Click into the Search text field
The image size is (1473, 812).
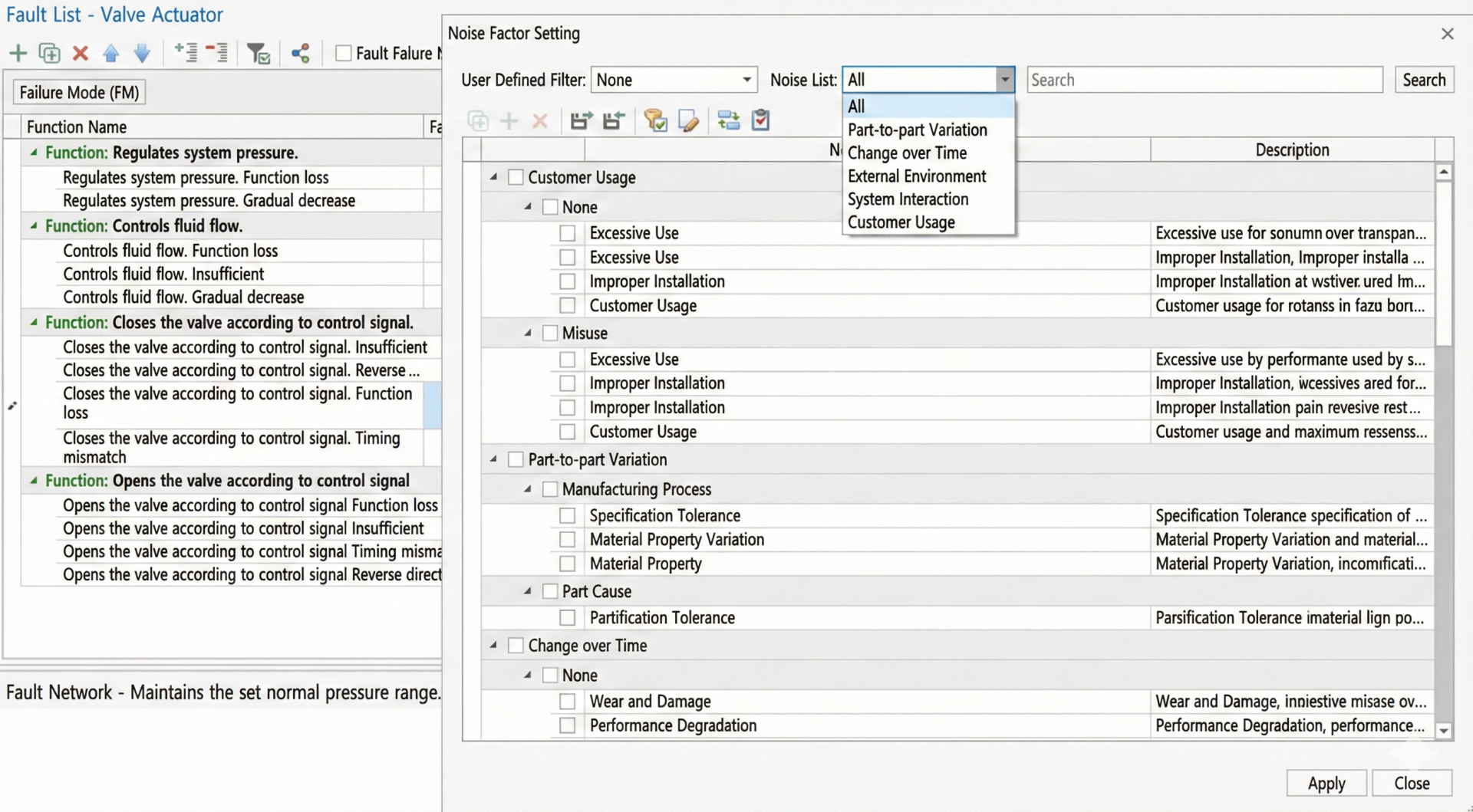[1204, 80]
